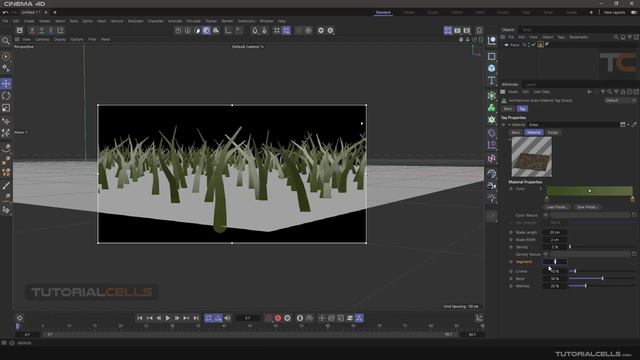Open User Data in Attributes panel

(541, 92)
